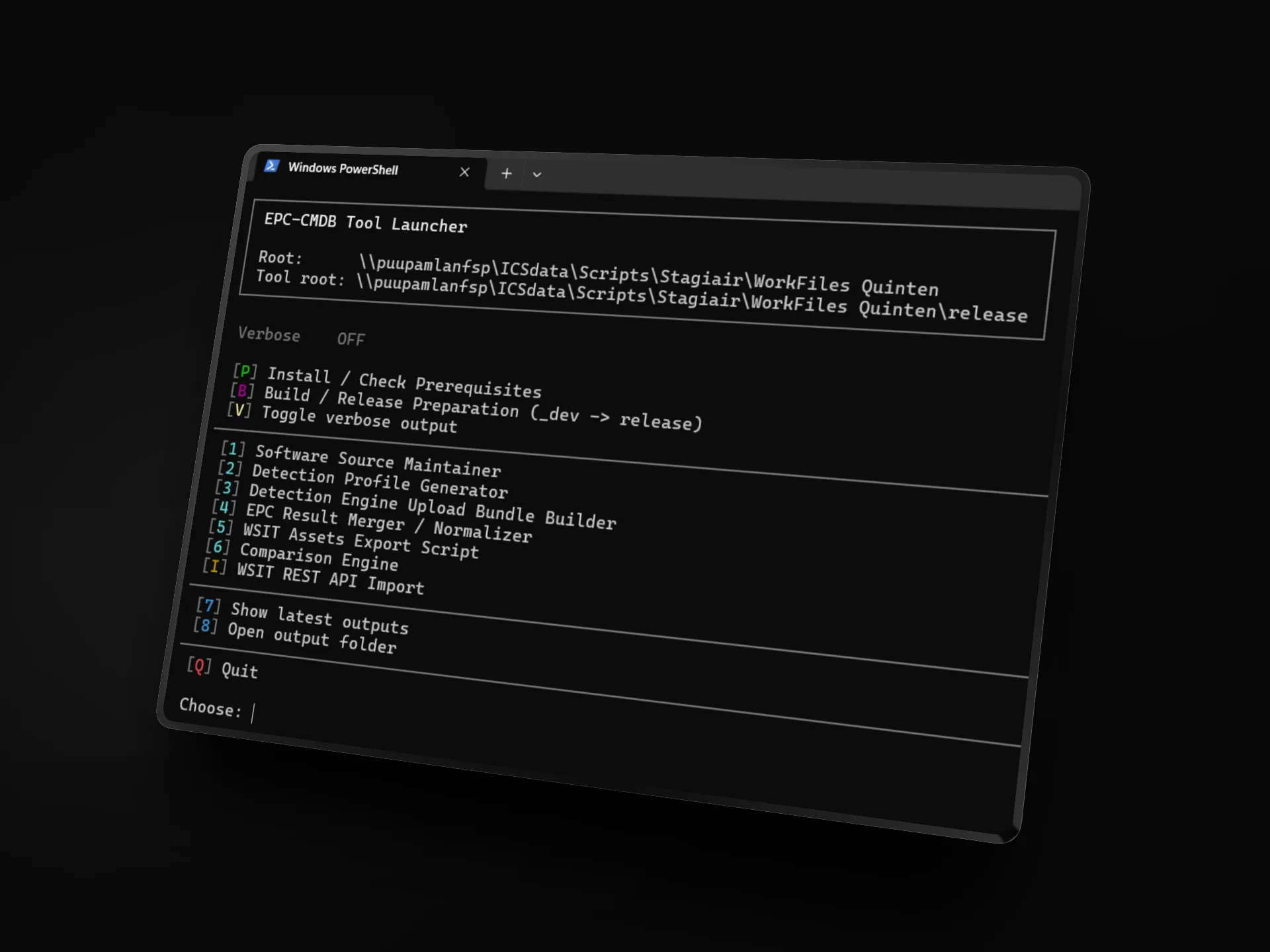Click '[V] Toggle verbose output' line

pyautogui.click(x=342, y=418)
